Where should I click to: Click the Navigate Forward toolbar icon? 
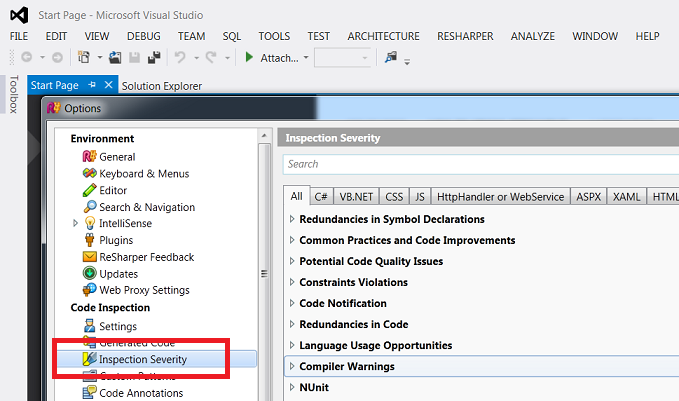pos(57,57)
